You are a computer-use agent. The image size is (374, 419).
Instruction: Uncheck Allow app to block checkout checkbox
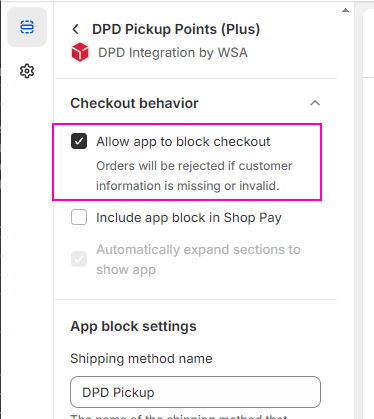click(x=79, y=141)
